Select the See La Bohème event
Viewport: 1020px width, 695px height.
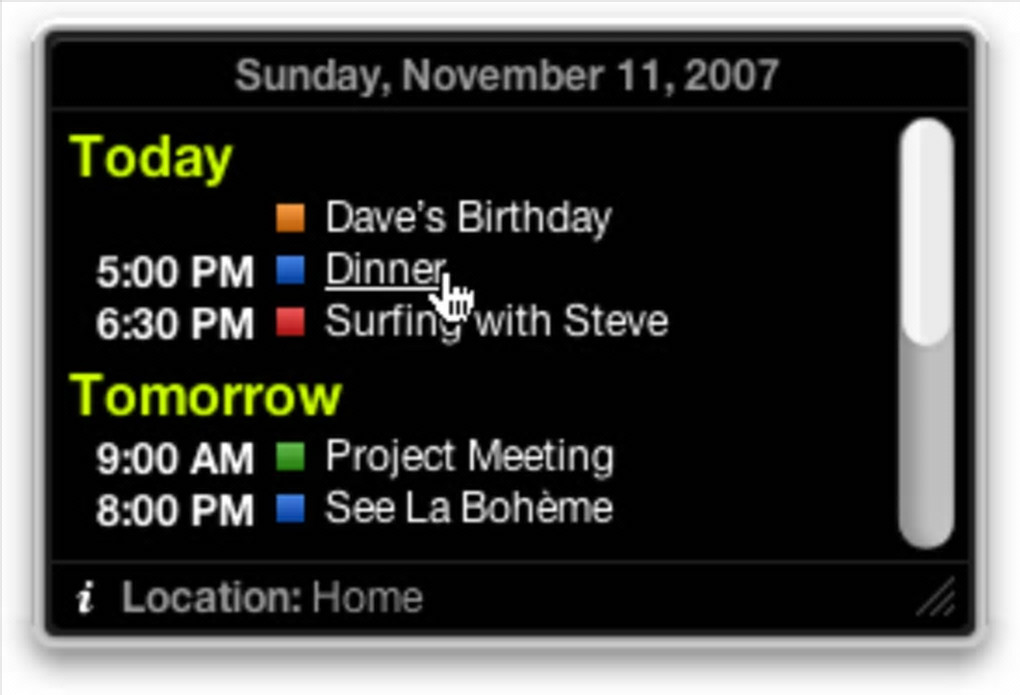[x=468, y=509]
